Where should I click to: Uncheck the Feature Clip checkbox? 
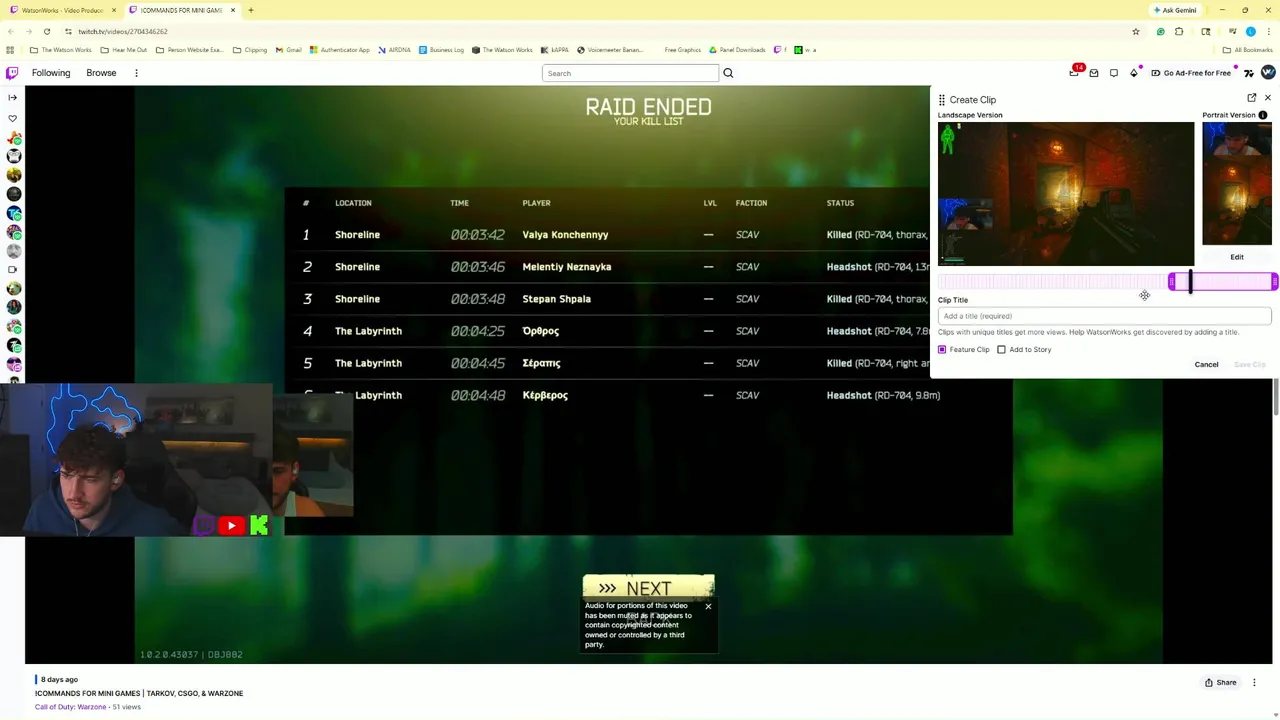(942, 349)
